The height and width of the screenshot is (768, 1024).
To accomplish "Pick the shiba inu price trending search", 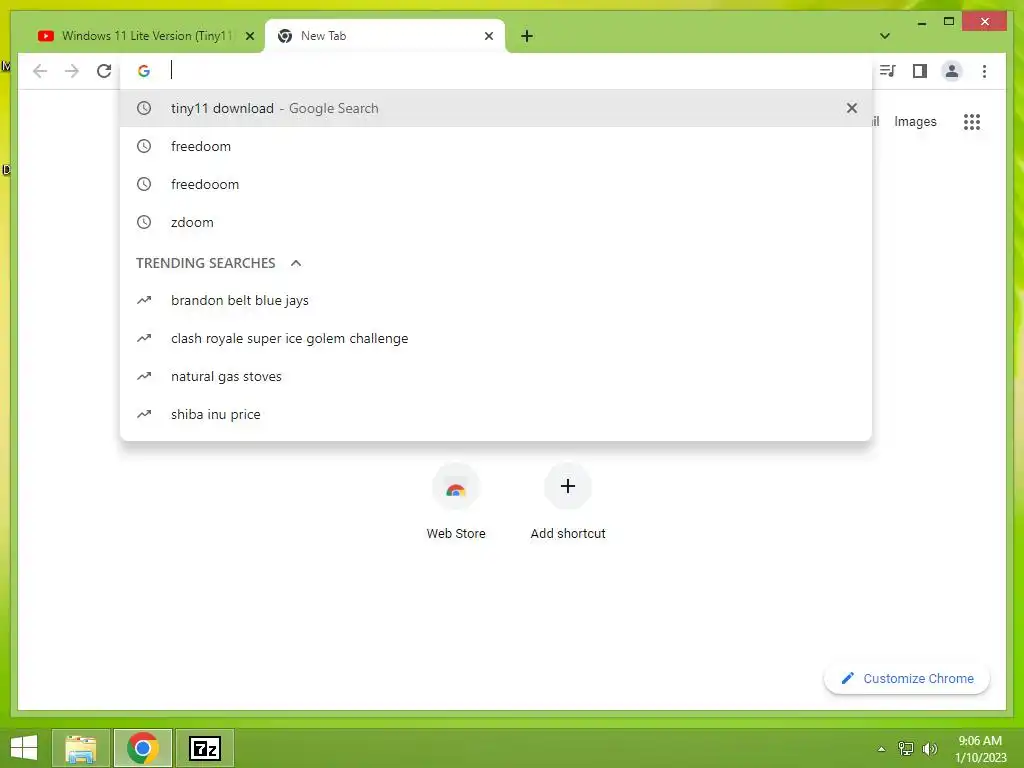I will [496, 413].
